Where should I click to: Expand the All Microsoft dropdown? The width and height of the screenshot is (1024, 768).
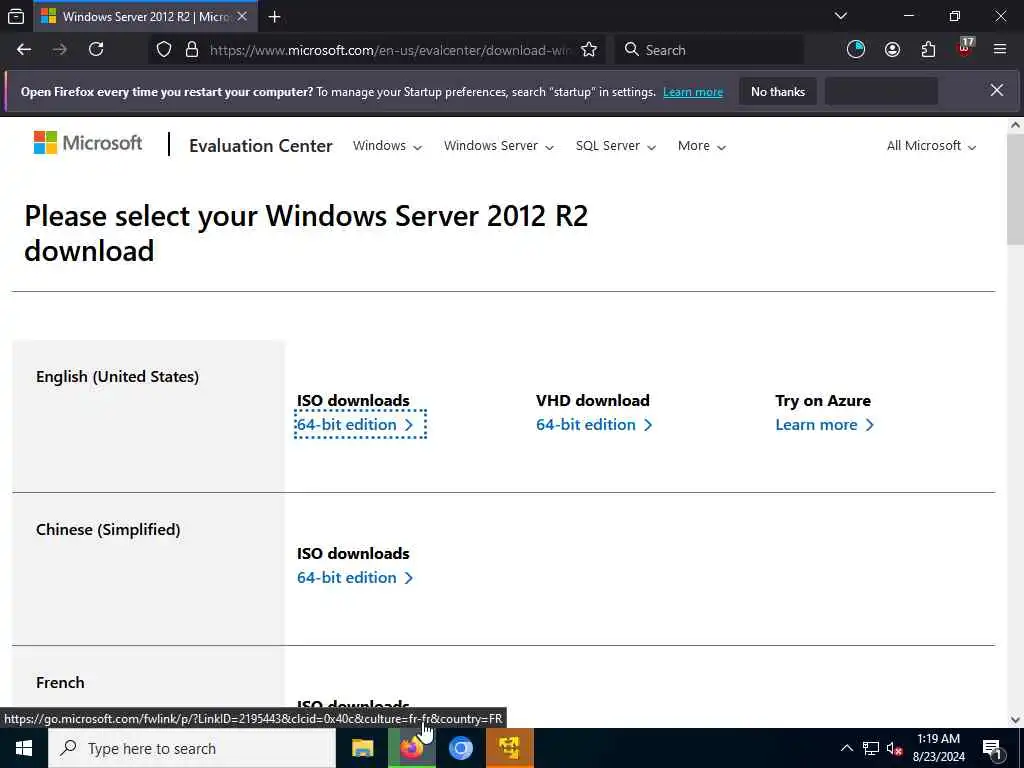pyautogui.click(x=931, y=146)
